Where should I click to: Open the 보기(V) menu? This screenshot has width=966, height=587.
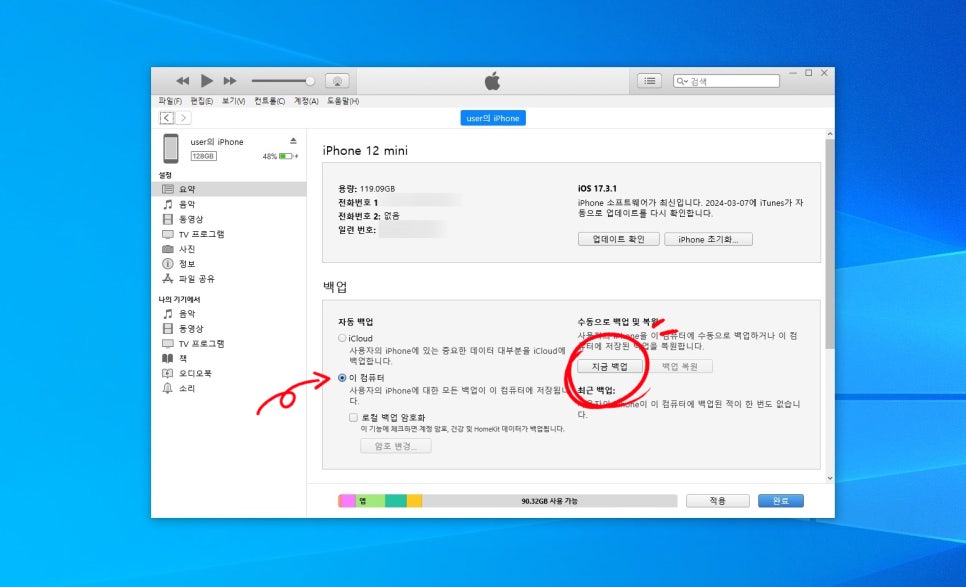233,101
